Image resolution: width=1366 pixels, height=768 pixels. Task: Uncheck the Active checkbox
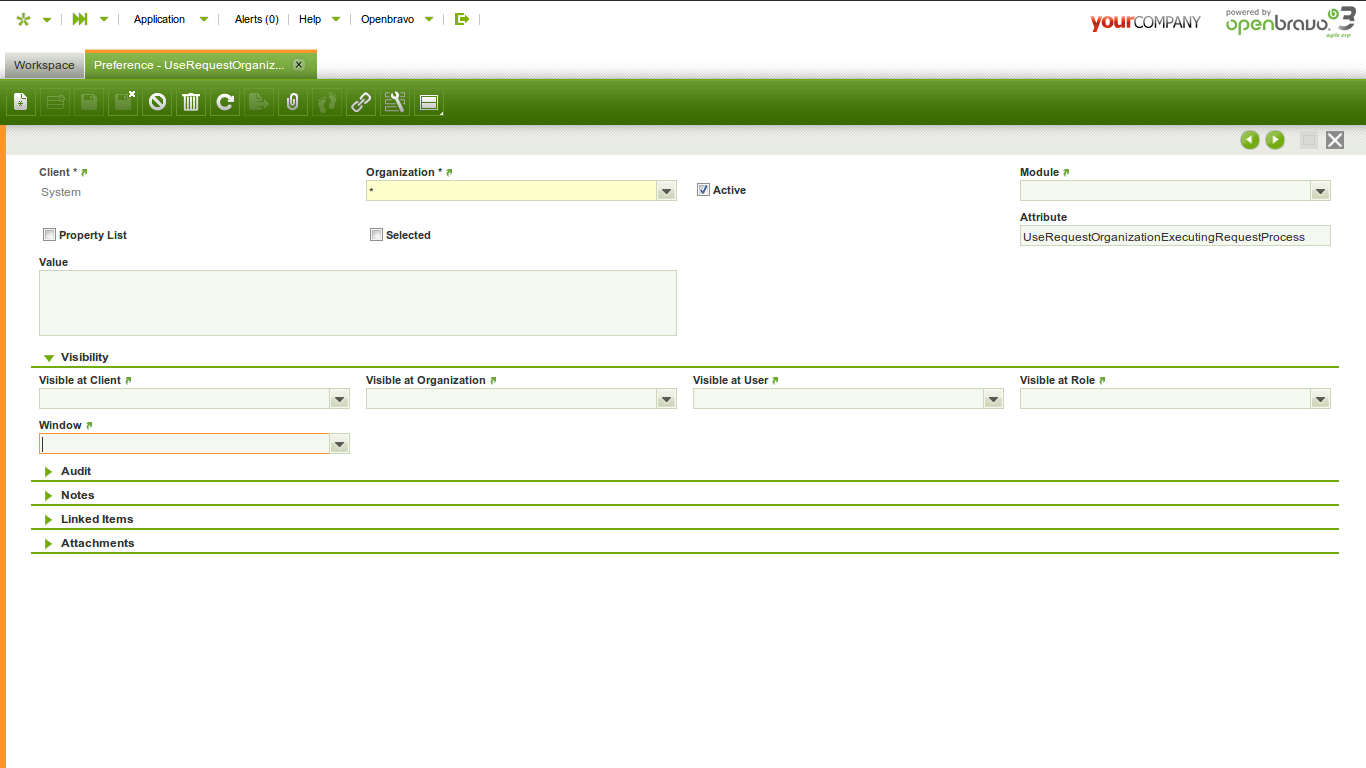coord(703,190)
